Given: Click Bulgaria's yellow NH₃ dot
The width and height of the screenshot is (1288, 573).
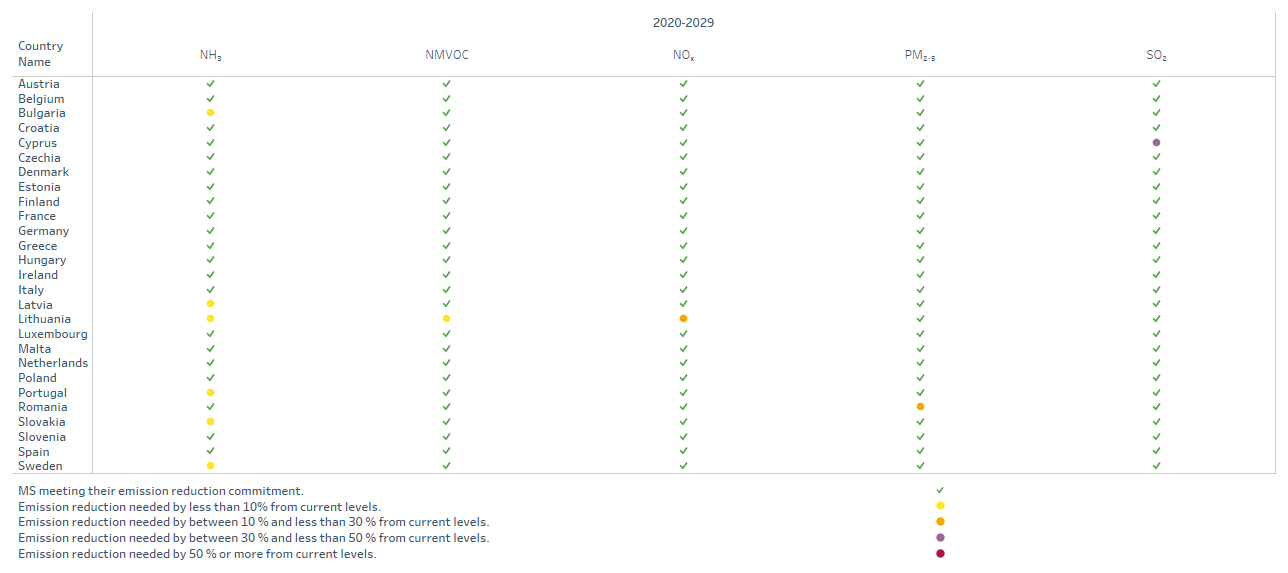Looking at the screenshot, I should point(210,113).
